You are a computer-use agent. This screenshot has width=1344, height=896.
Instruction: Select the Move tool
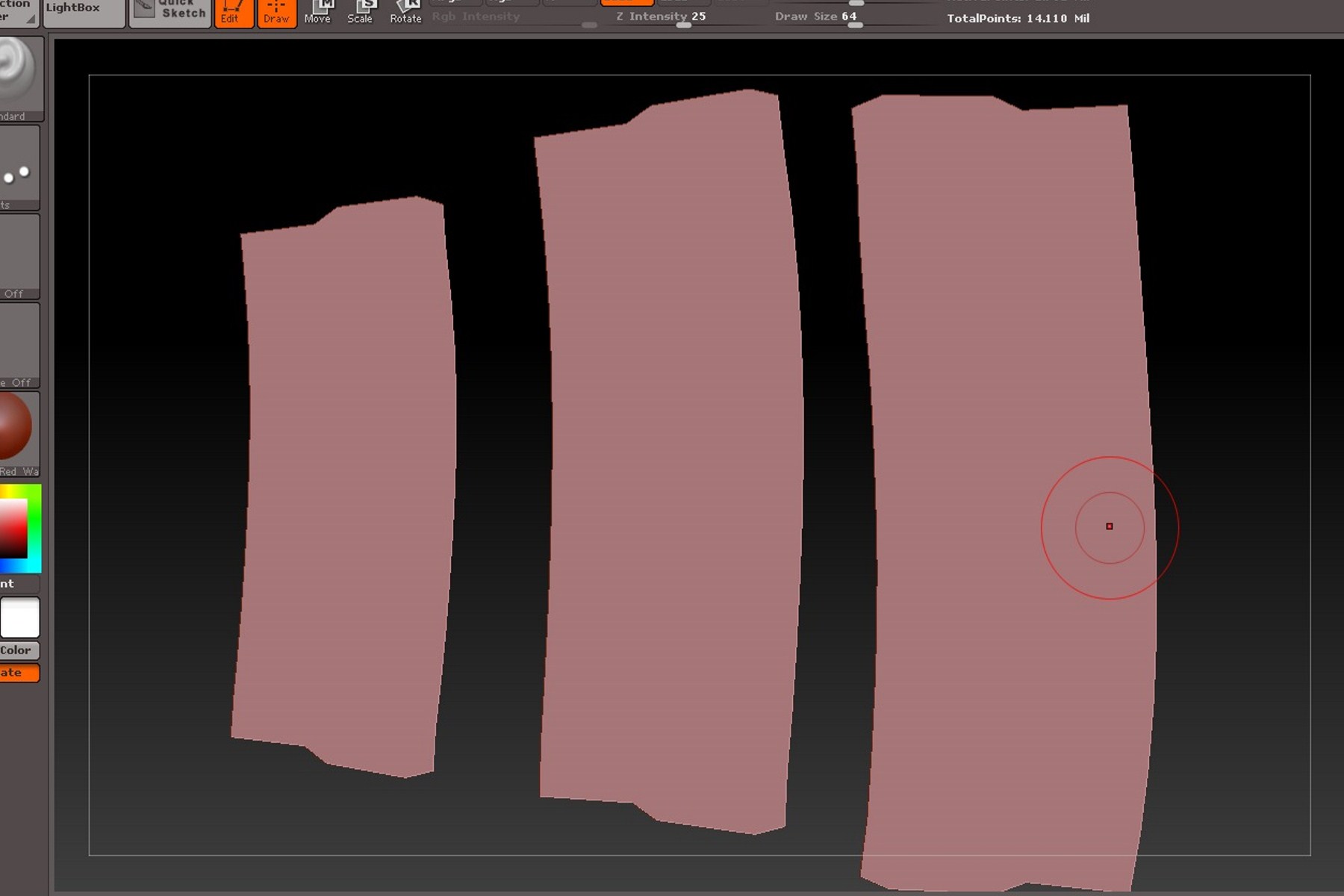click(x=318, y=13)
